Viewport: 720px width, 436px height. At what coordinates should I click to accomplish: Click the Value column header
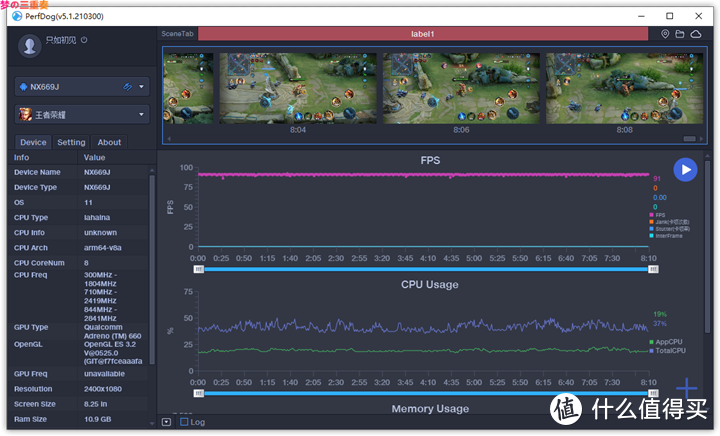click(94, 157)
